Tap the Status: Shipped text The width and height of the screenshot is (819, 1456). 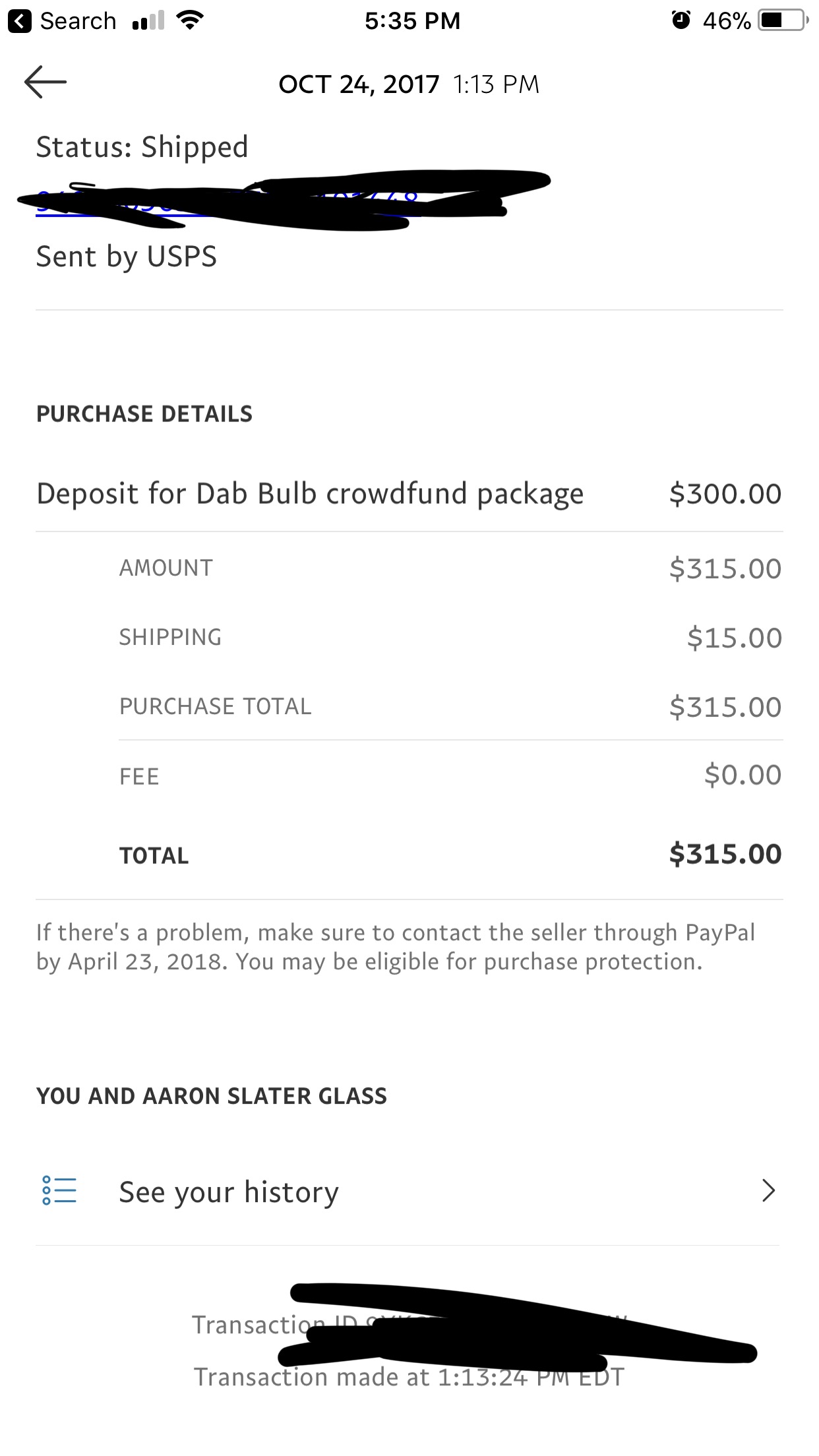point(142,147)
